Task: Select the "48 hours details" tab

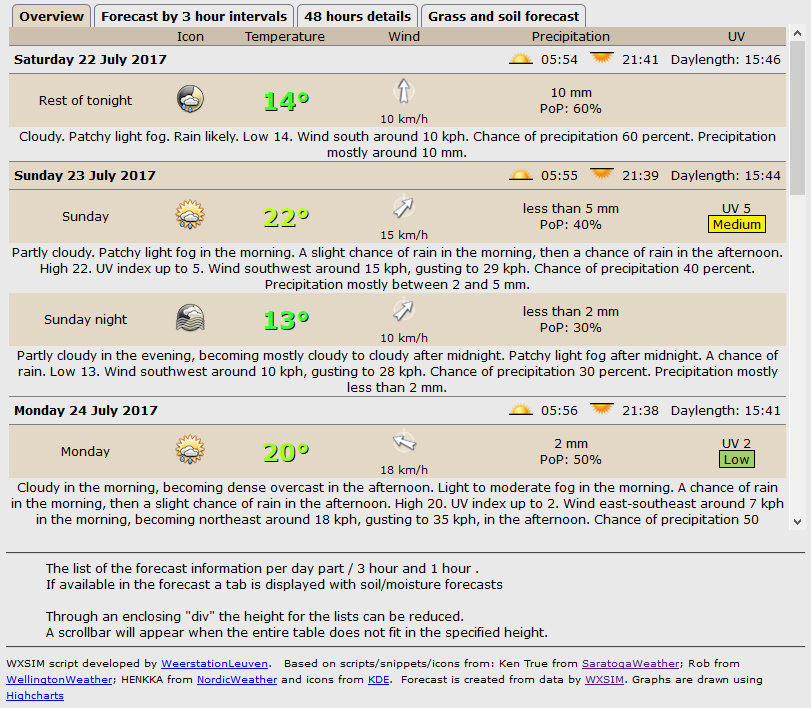Action: click(x=356, y=16)
